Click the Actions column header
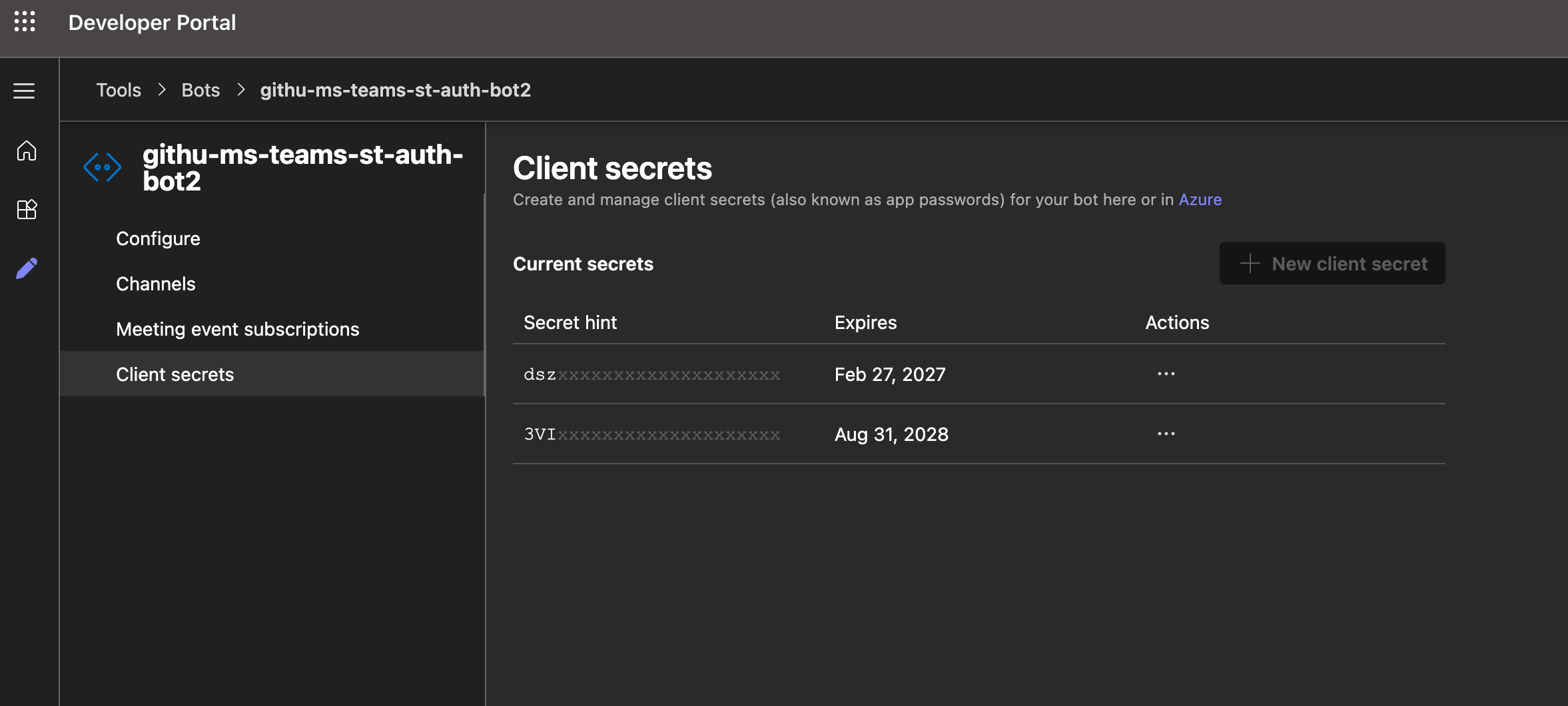The width and height of the screenshot is (1568, 706). [x=1177, y=322]
